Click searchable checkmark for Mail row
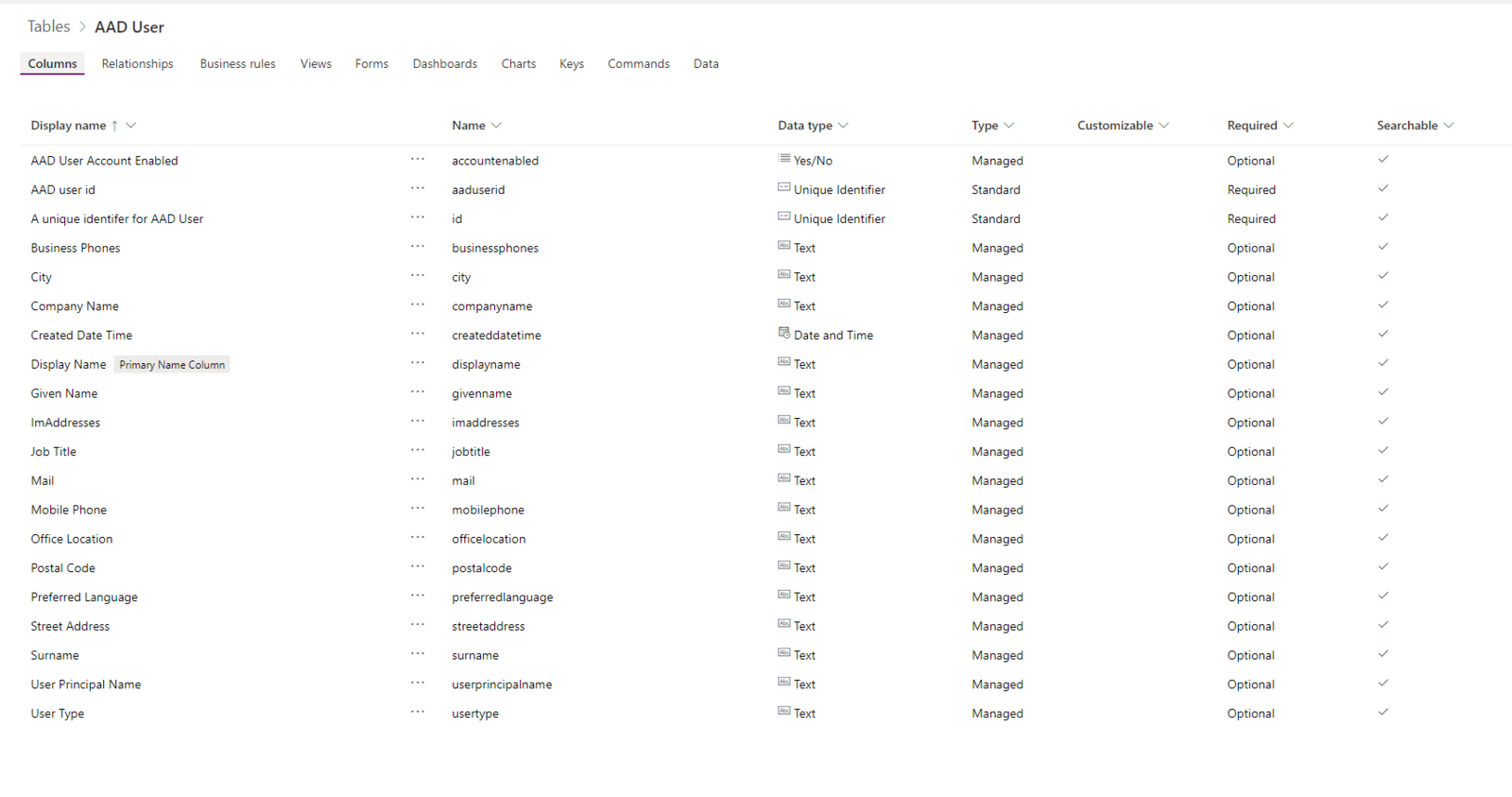Viewport: 1512px width, 797px height. click(x=1383, y=479)
